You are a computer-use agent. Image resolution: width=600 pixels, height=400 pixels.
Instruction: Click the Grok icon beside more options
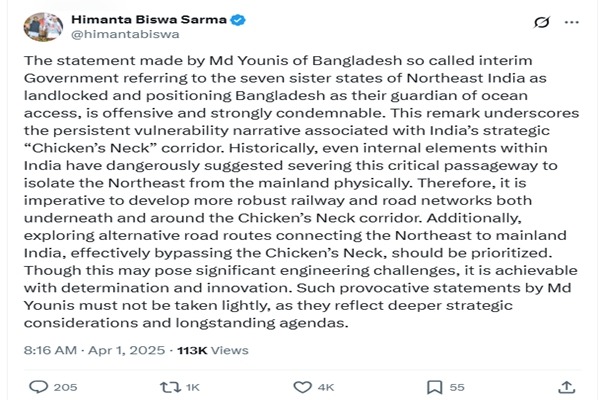pos(541,20)
